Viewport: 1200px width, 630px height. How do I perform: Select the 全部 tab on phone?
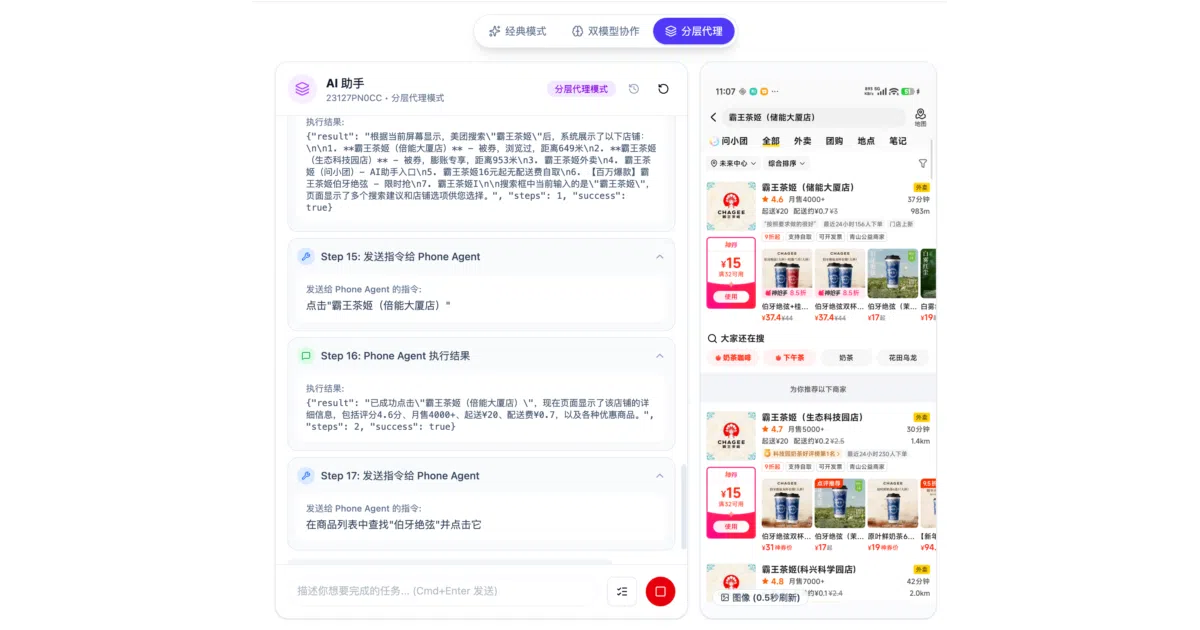click(771, 141)
